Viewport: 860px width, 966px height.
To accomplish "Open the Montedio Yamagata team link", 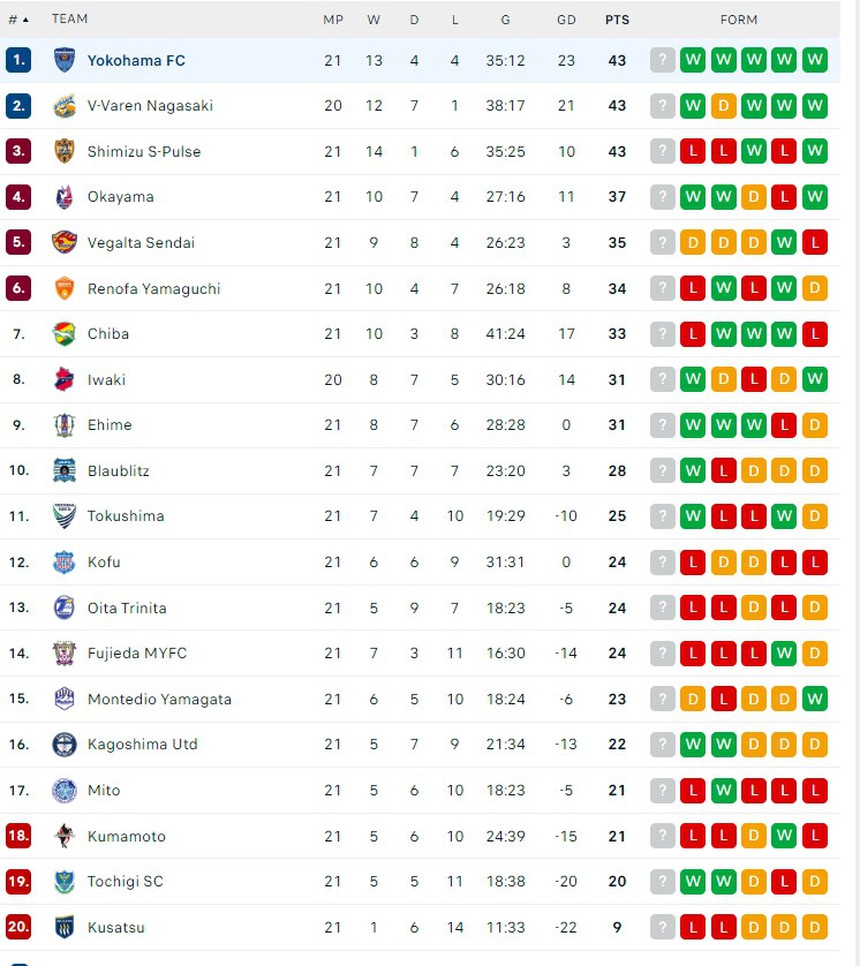I will click(159, 699).
